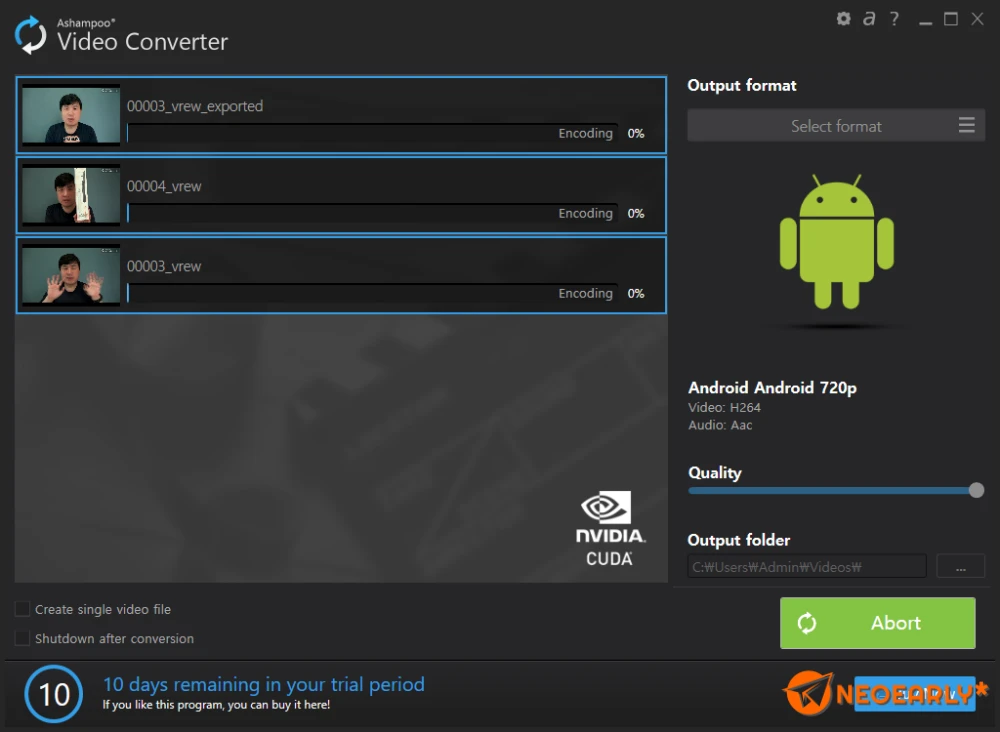This screenshot has width=1000, height=732.
Task: Click the 00003_vrew encoding progress bar
Action: coord(372,293)
